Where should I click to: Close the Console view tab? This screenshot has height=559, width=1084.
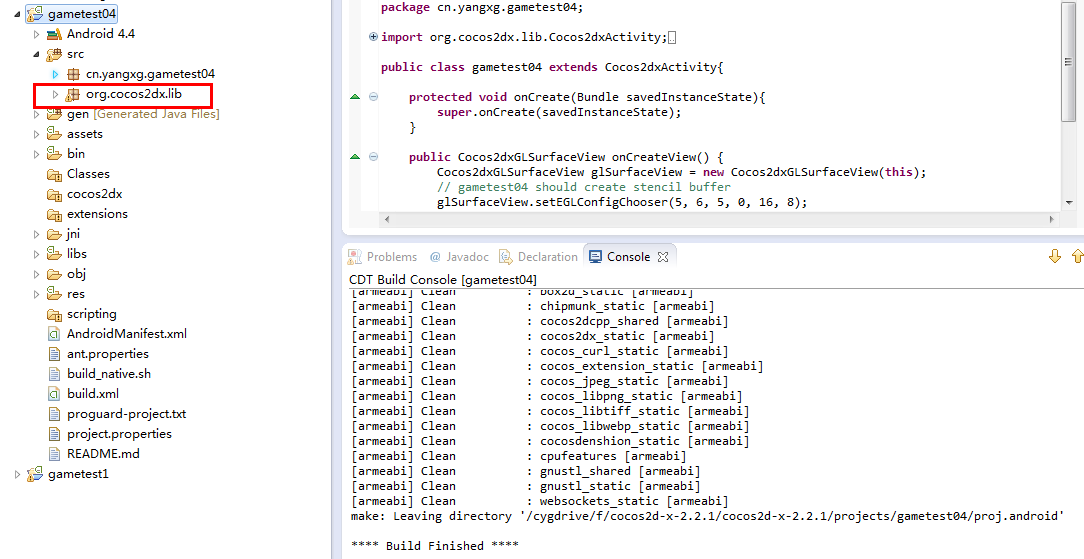[x=663, y=257]
